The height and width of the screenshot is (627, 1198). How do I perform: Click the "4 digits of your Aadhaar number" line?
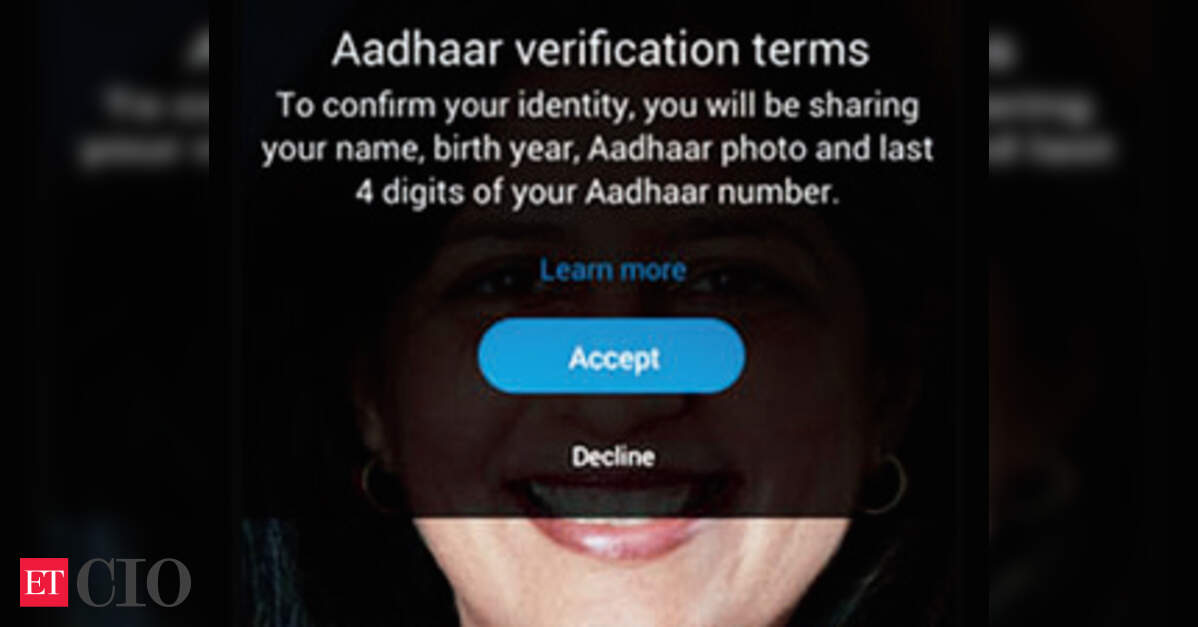[597, 192]
